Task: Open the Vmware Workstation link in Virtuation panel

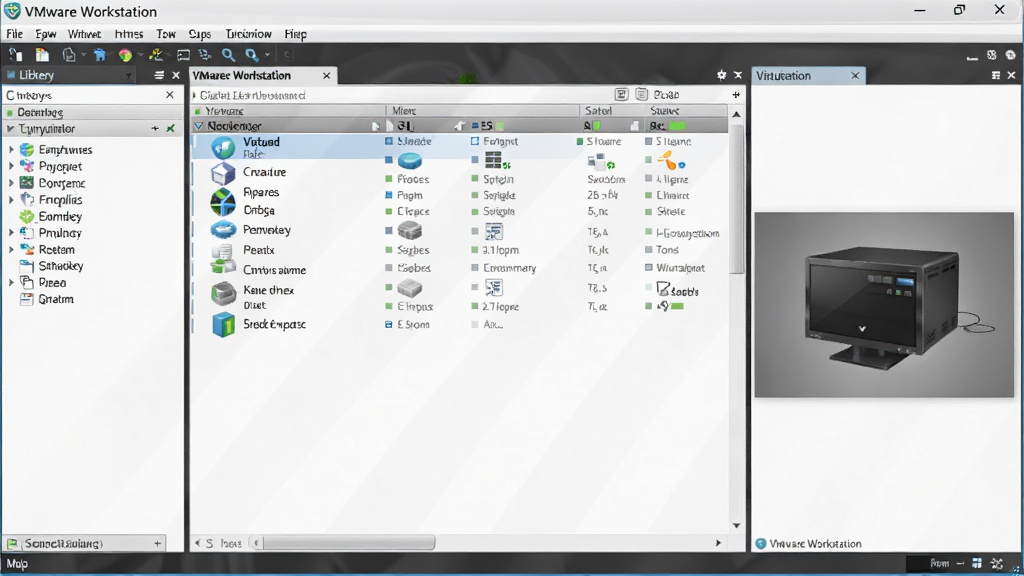Action: pos(815,543)
